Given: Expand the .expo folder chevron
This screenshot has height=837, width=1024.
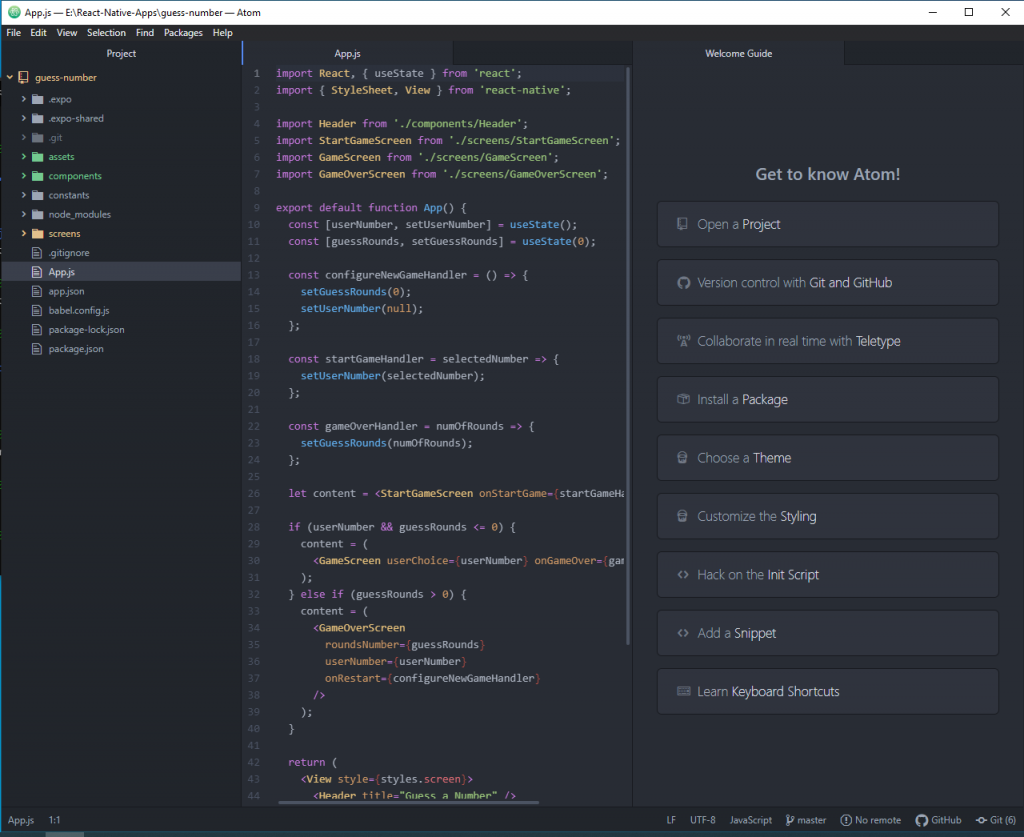Looking at the screenshot, I should click(24, 99).
